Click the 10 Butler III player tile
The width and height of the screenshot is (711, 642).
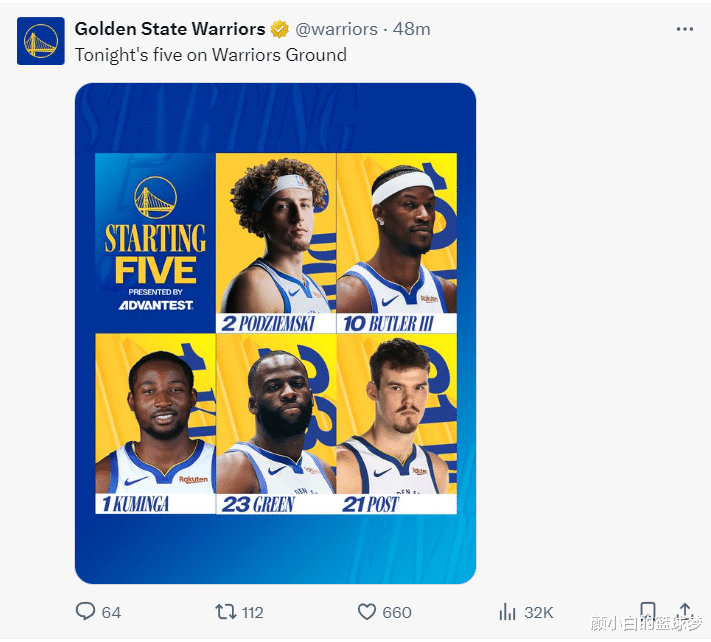(x=397, y=242)
